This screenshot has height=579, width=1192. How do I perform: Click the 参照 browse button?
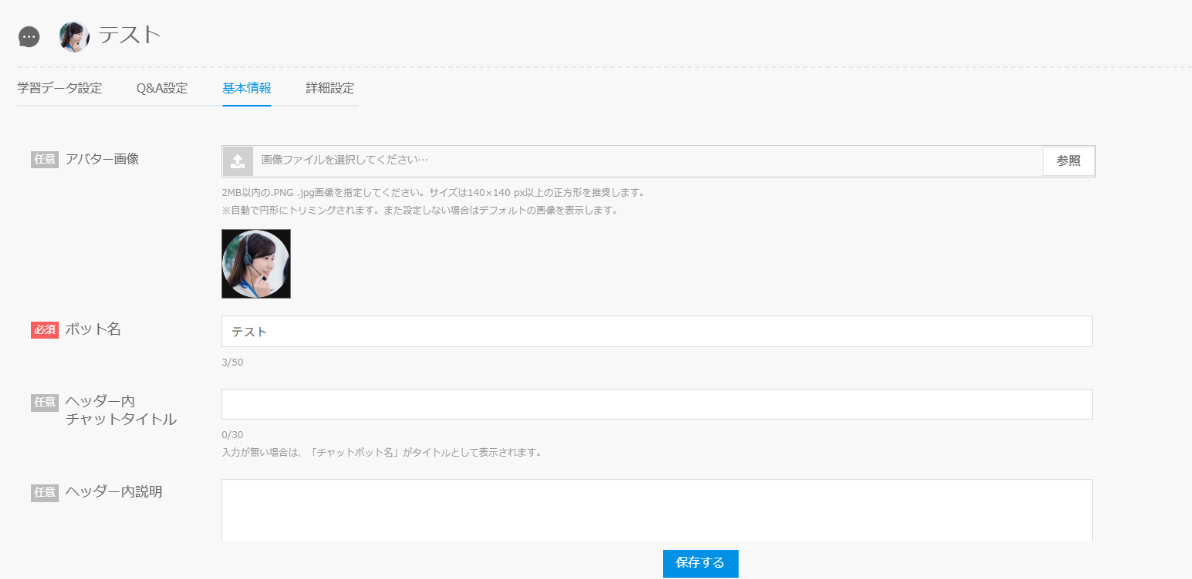[x=1068, y=161]
